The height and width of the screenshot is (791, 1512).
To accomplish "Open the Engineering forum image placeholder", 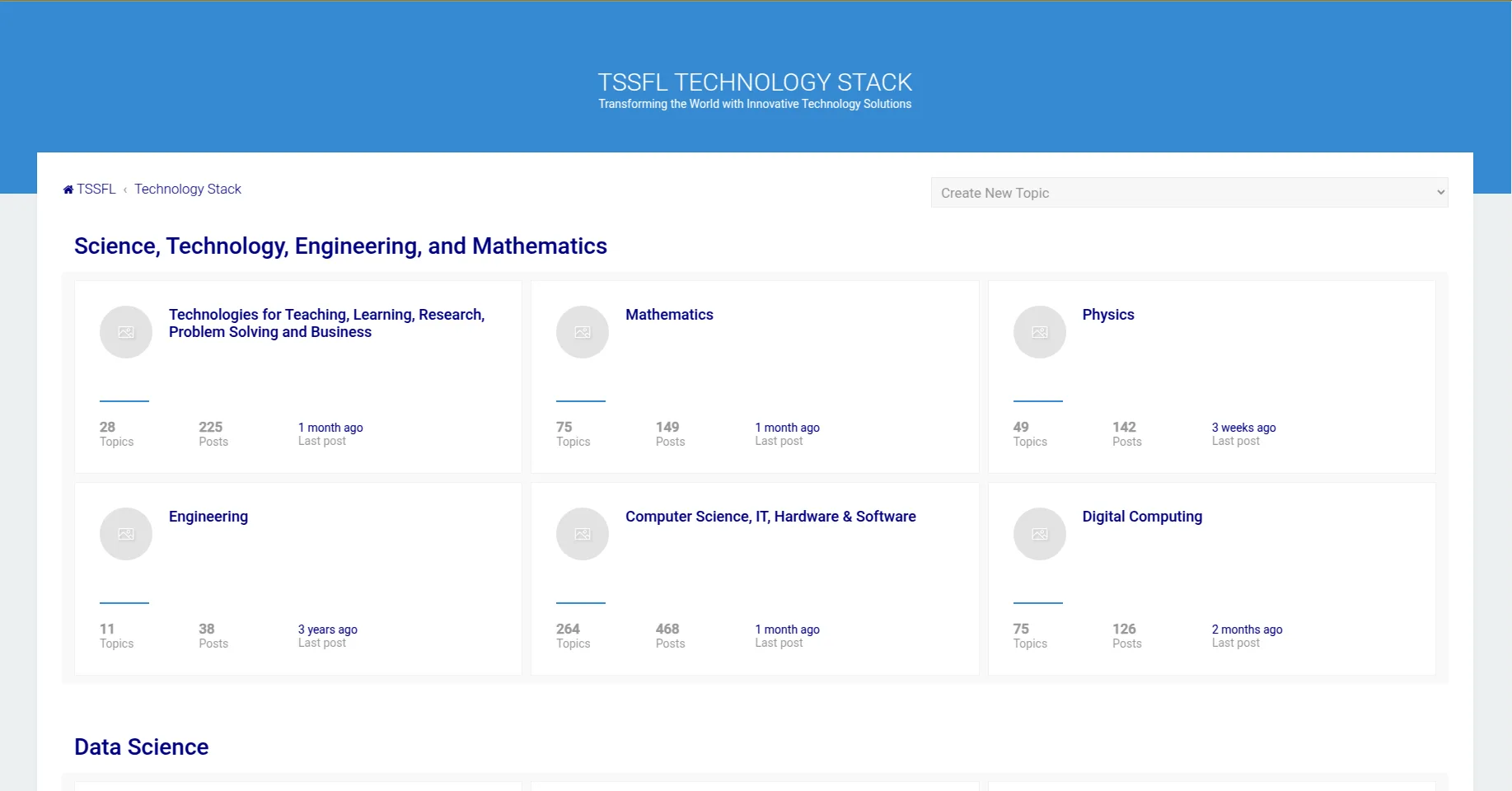I will pos(126,534).
